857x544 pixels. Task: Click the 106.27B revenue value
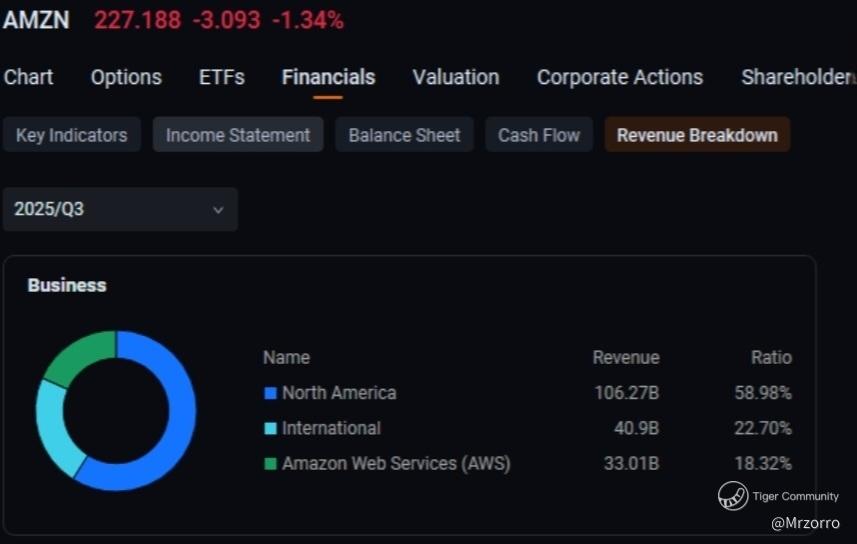point(626,393)
